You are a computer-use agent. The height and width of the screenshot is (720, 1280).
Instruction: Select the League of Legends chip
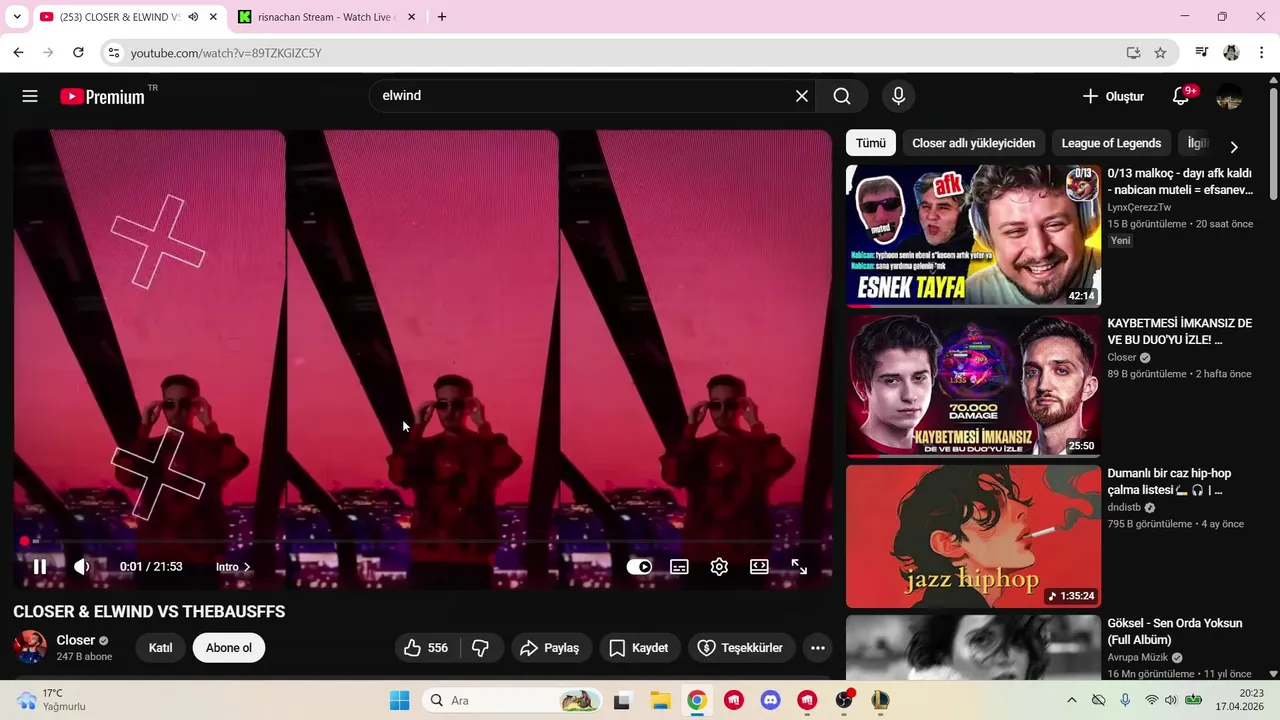point(1111,143)
